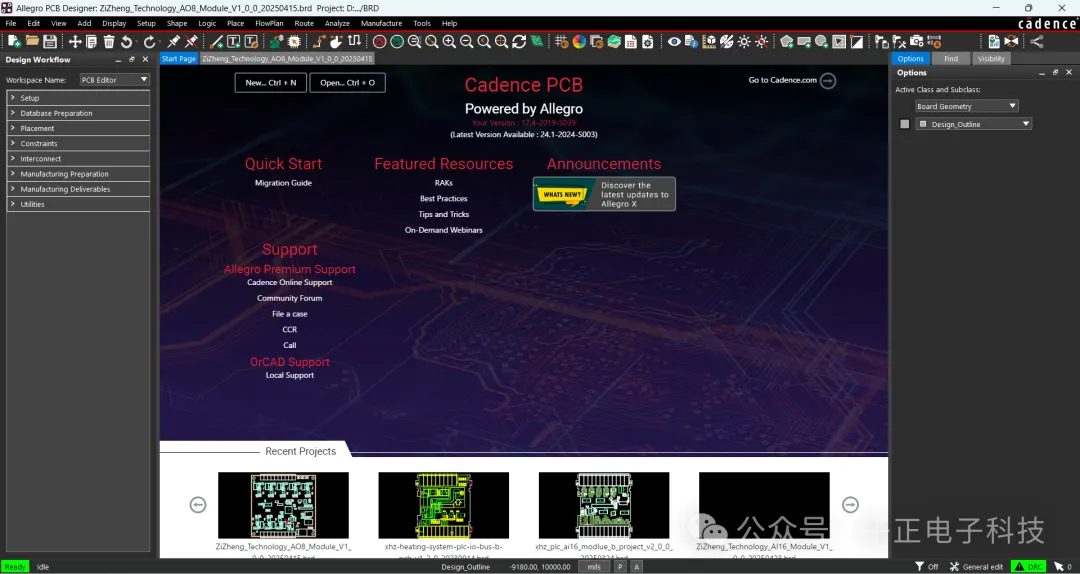Expand the Interconnect workflow section
This screenshot has width=1080, height=574.
click(x=78, y=158)
